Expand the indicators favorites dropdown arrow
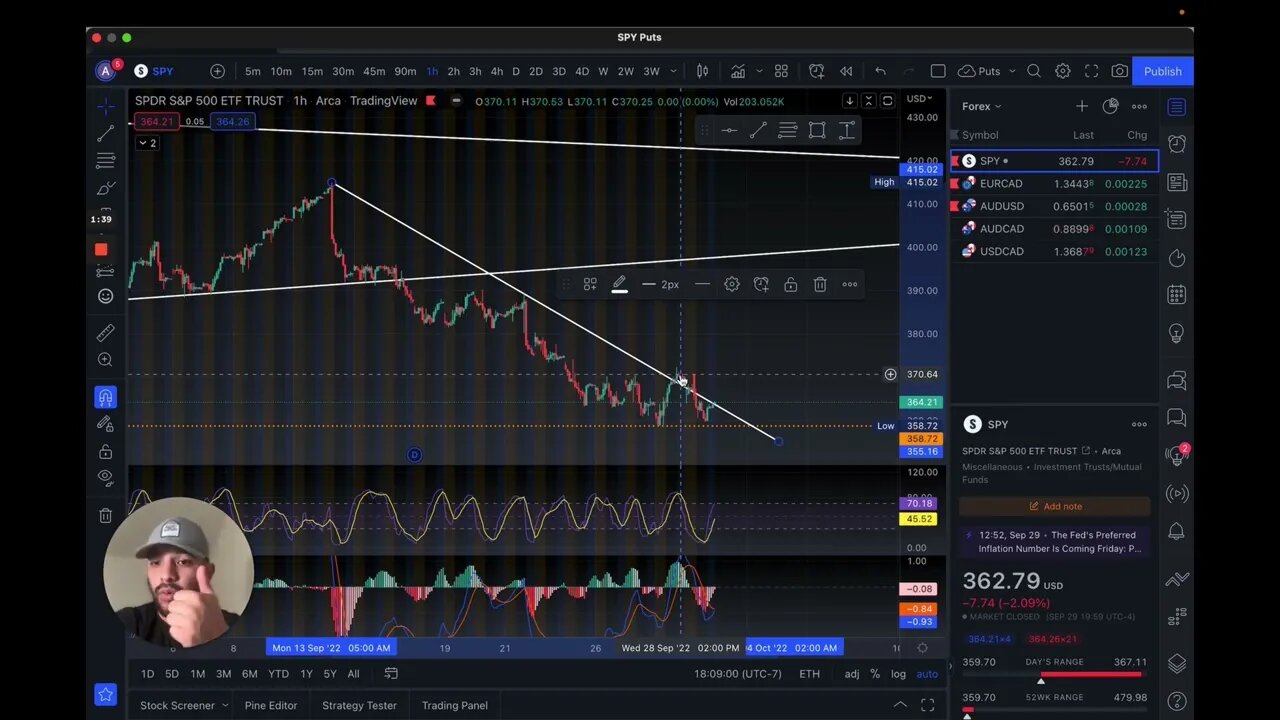This screenshot has width=1280, height=720. click(x=759, y=71)
